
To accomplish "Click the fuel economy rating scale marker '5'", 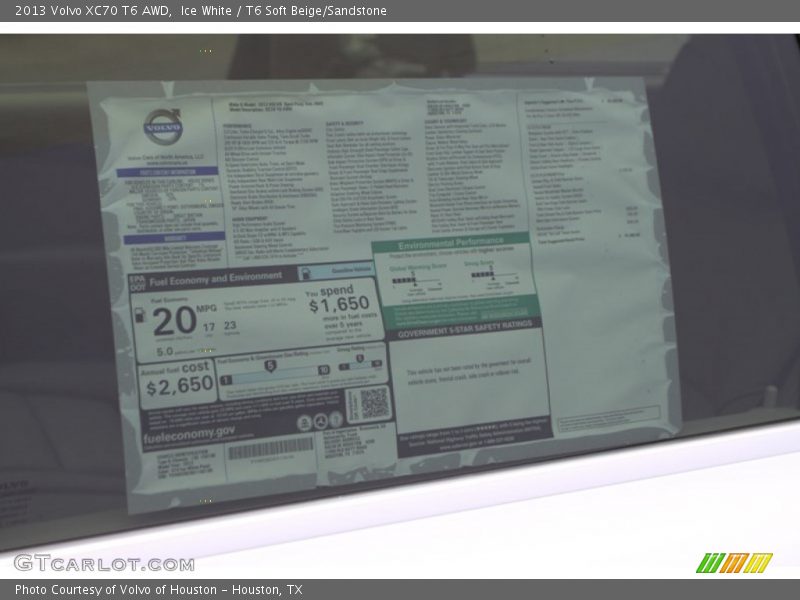I will click(x=270, y=366).
